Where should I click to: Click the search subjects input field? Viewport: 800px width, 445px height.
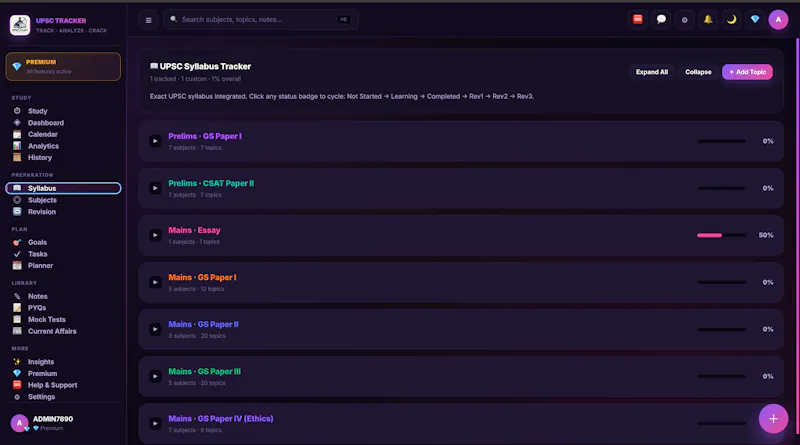pyautogui.click(x=261, y=19)
